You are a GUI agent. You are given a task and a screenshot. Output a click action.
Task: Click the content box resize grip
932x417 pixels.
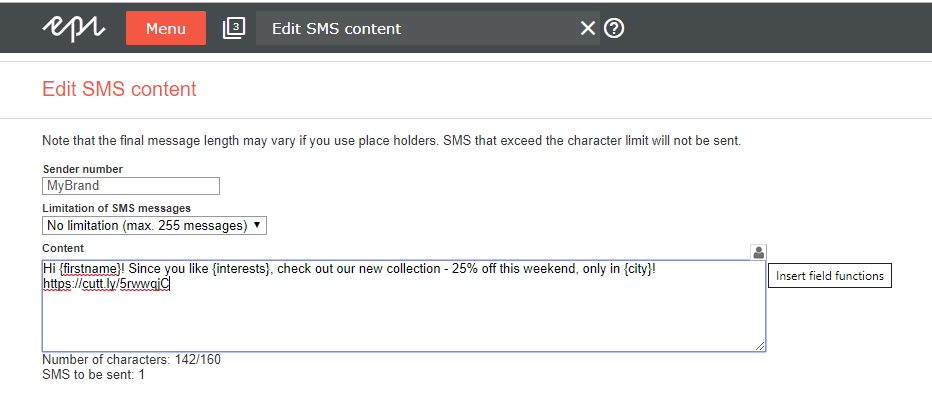click(x=760, y=346)
